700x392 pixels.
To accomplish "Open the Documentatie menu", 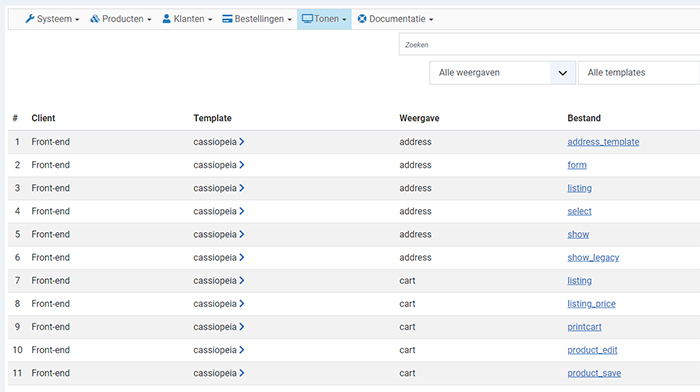I will click(x=396, y=19).
